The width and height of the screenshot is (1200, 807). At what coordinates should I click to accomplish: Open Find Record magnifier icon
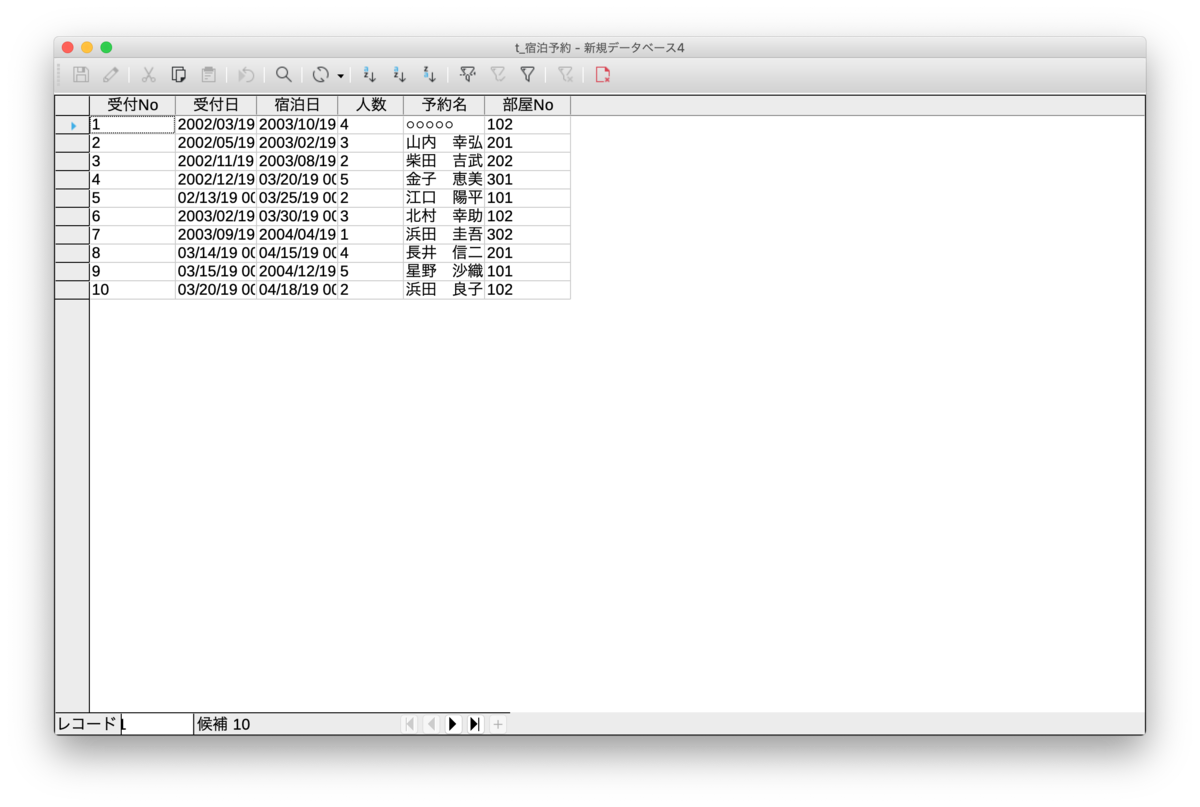[x=284, y=74]
